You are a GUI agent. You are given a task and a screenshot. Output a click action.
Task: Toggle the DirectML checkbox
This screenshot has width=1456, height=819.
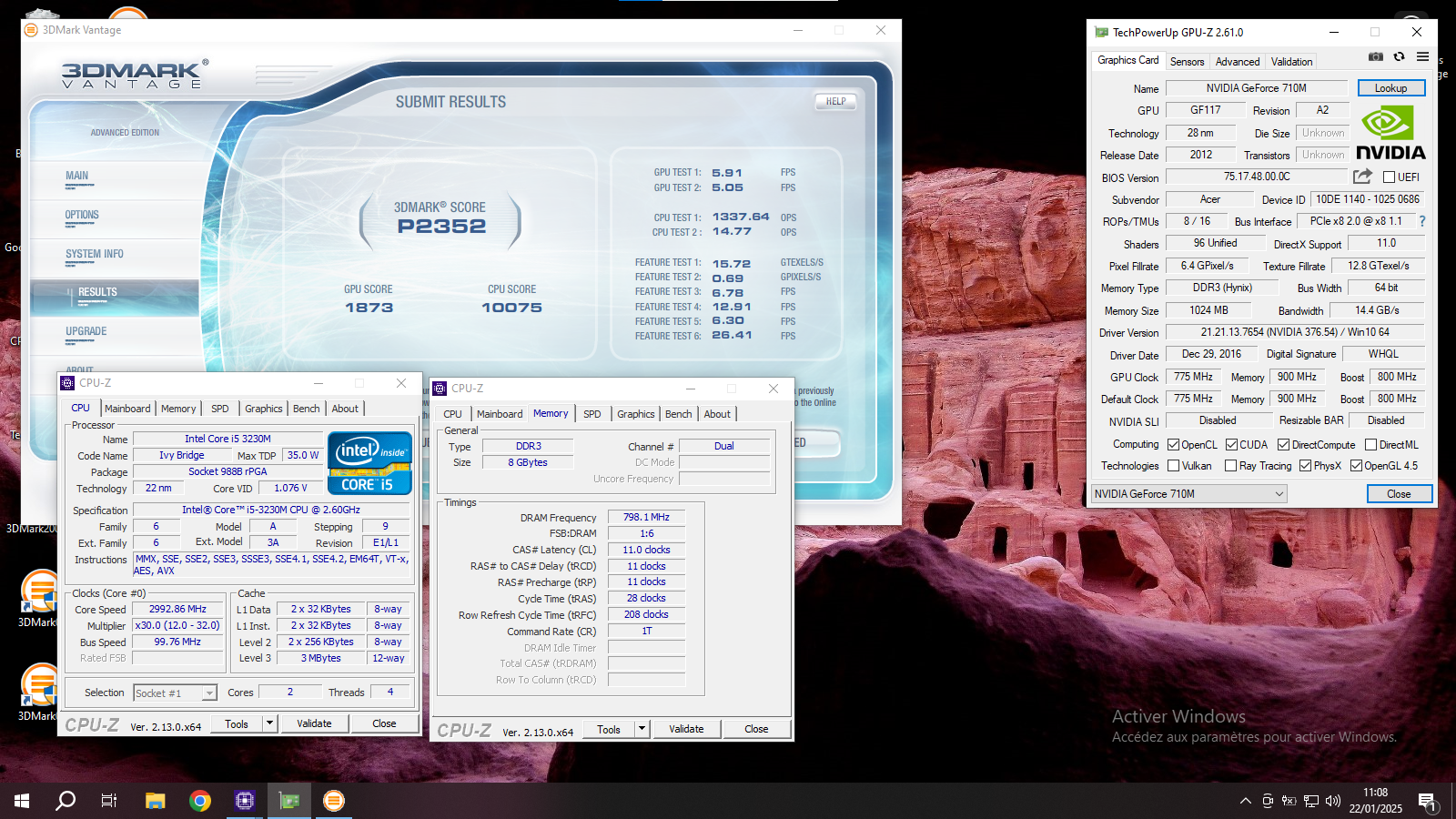click(x=1370, y=445)
